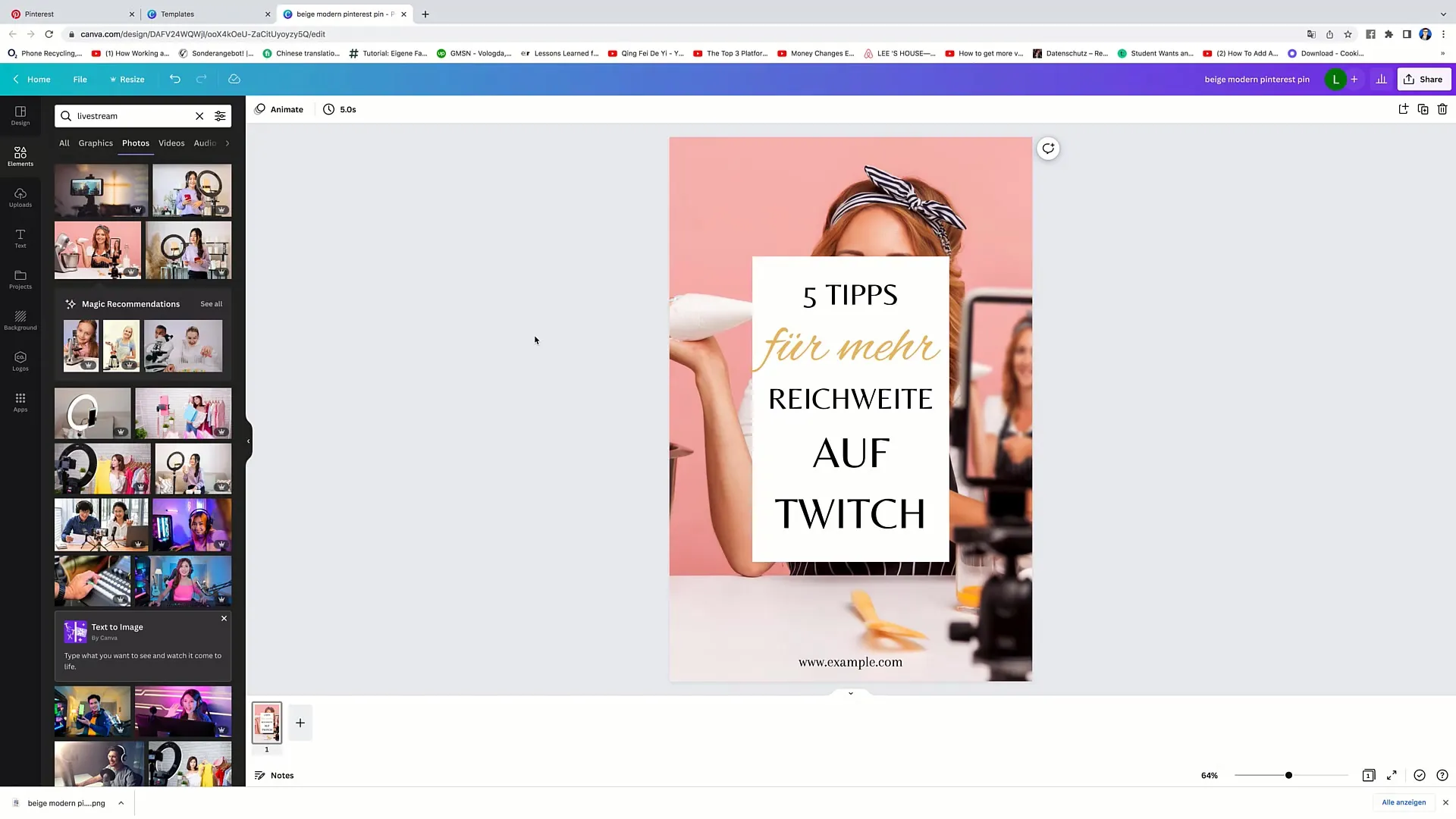
Task: Select the purple headset gamer photo
Action: click(x=192, y=525)
